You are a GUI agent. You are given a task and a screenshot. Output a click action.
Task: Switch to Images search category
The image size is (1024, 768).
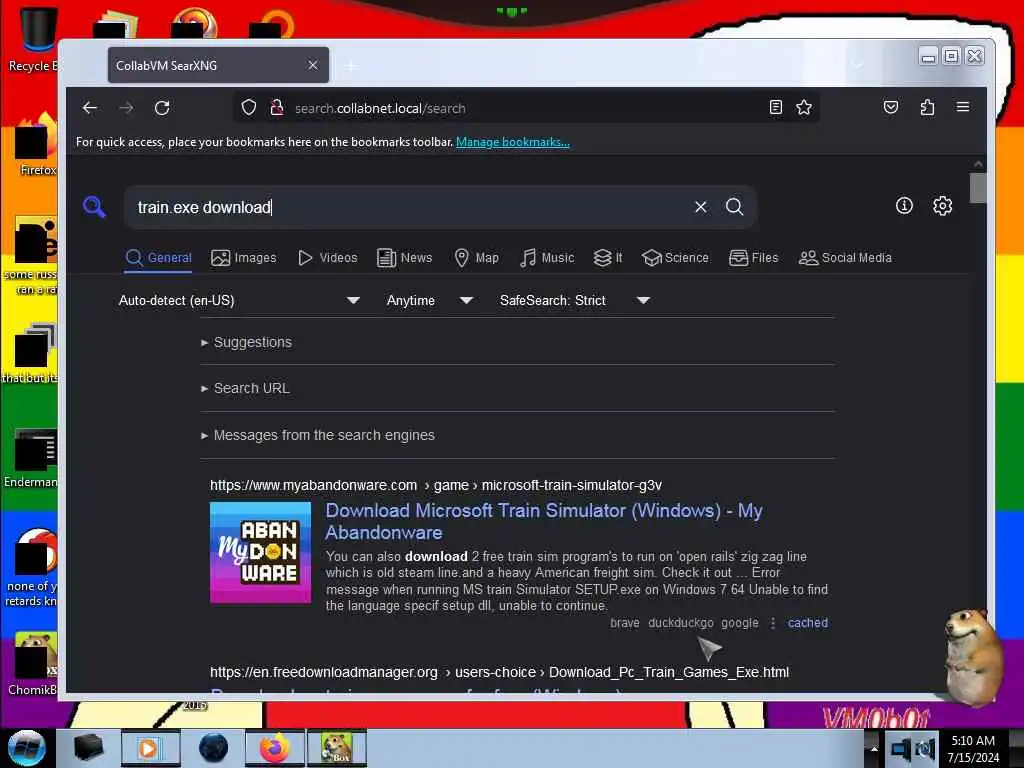[244, 258]
